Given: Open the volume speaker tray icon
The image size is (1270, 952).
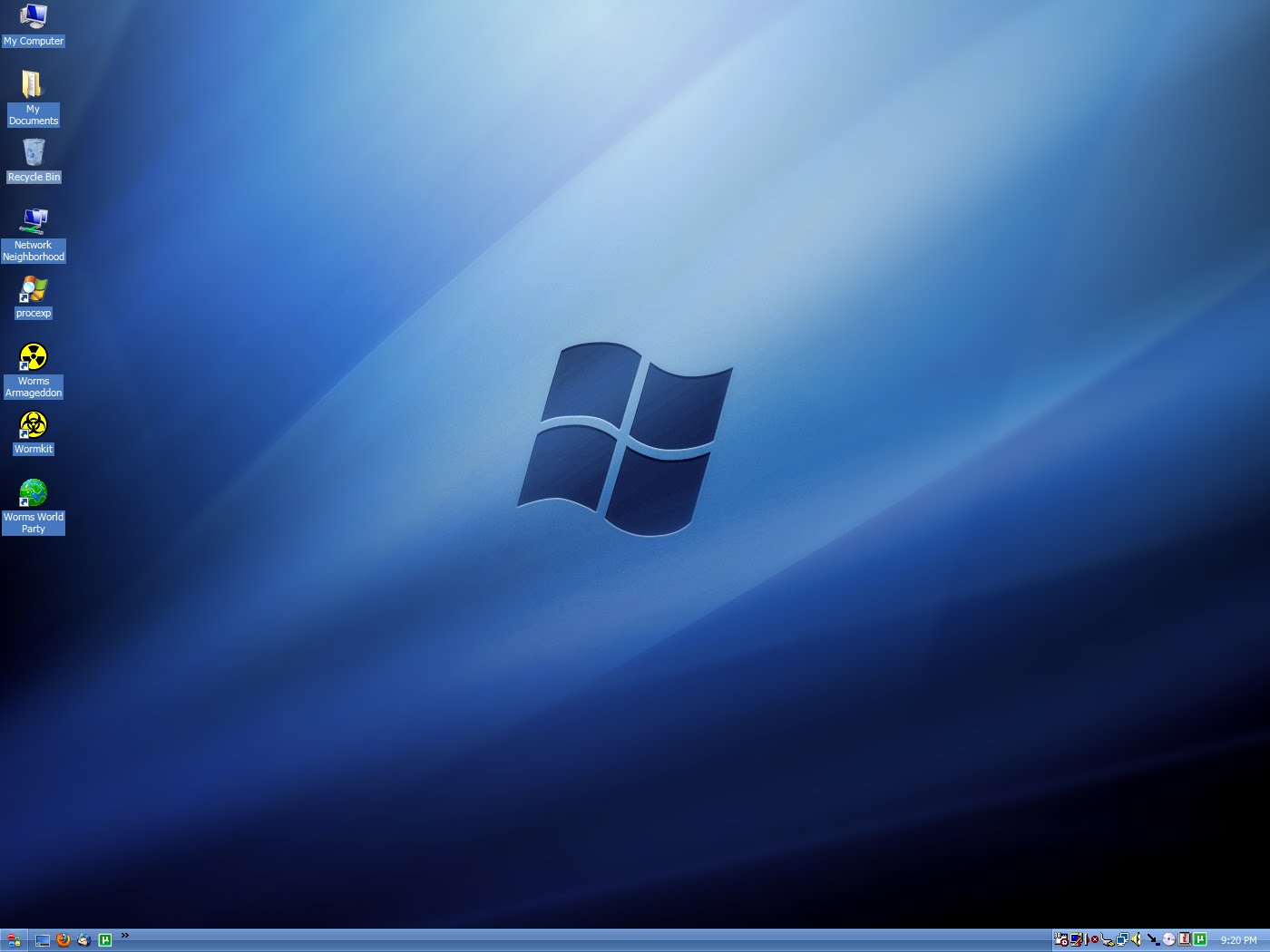Looking at the screenshot, I should click(x=1137, y=940).
